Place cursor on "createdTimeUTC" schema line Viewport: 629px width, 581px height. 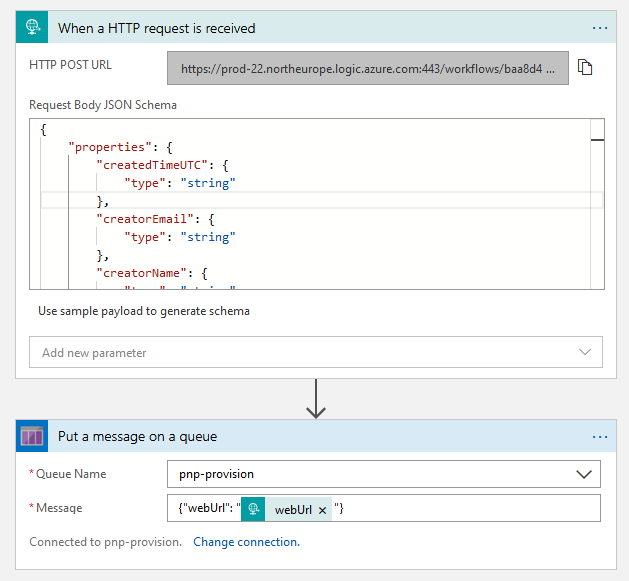coord(160,165)
